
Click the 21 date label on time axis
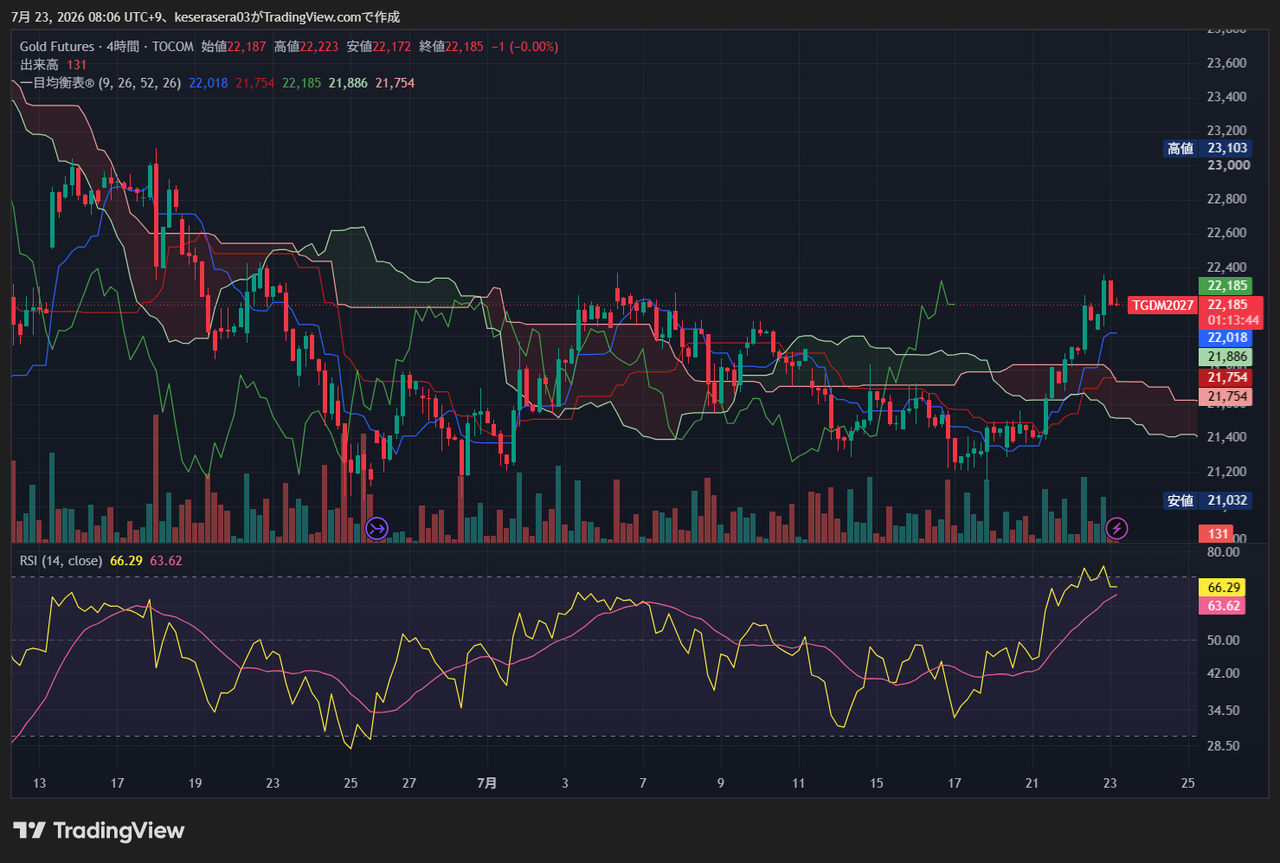tap(1032, 783)
